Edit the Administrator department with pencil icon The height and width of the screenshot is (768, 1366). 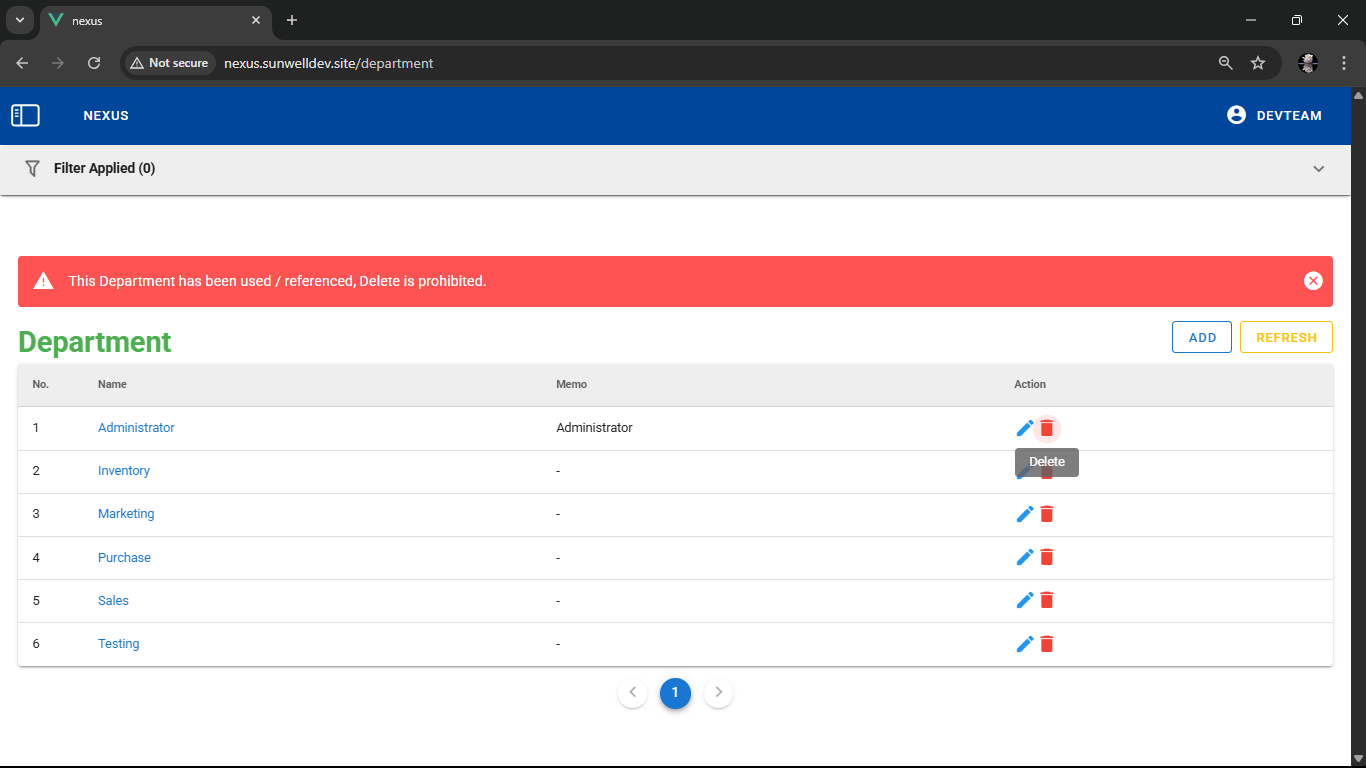1024,428
